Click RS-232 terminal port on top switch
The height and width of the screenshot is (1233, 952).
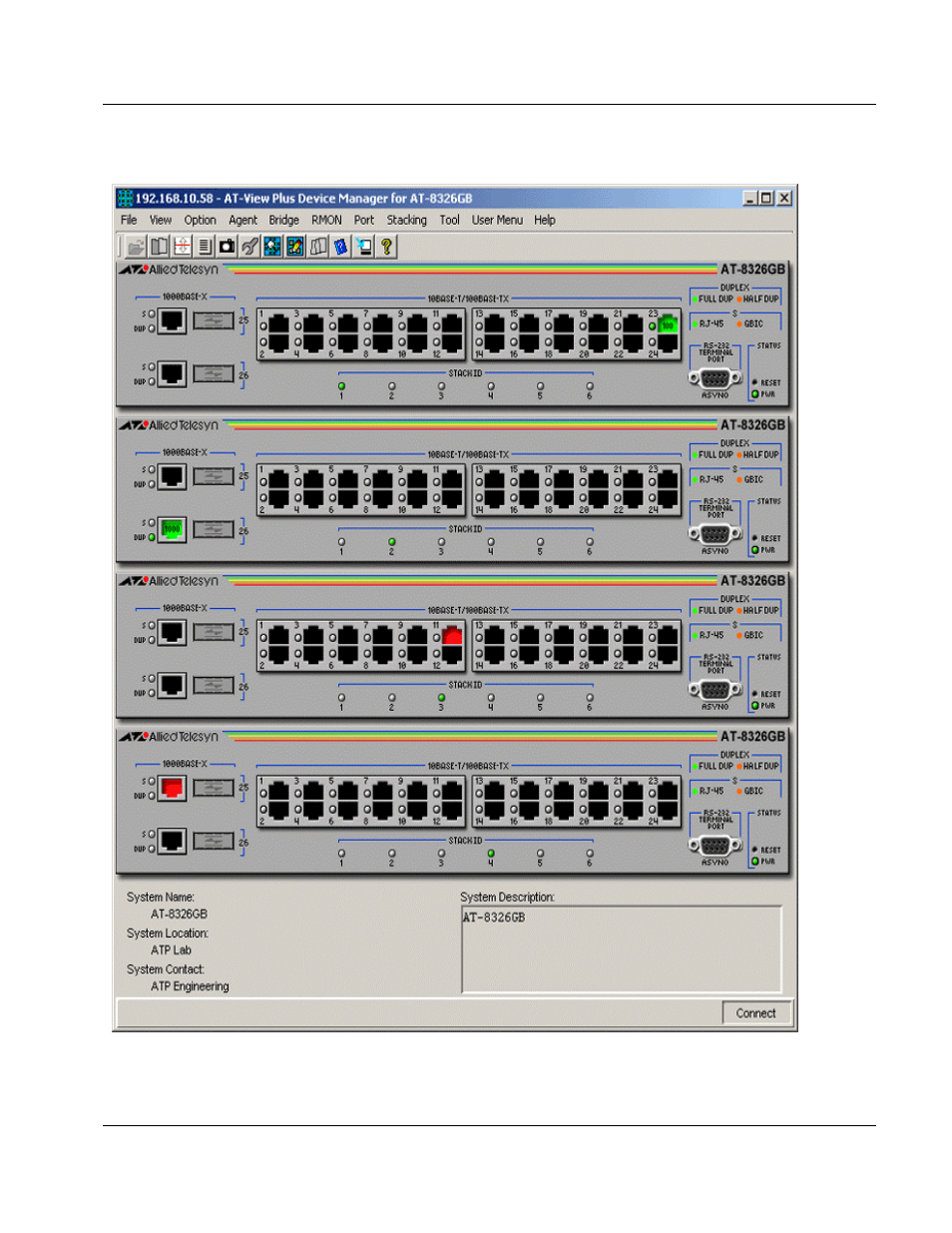point(714,378)
